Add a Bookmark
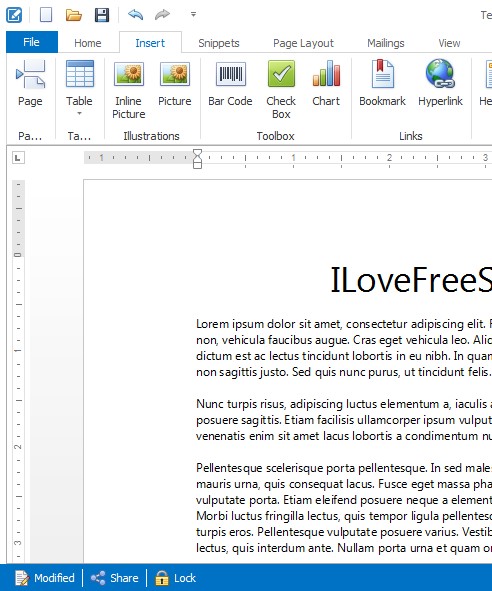This screenshot has width=492, height=591. point(382,84)
